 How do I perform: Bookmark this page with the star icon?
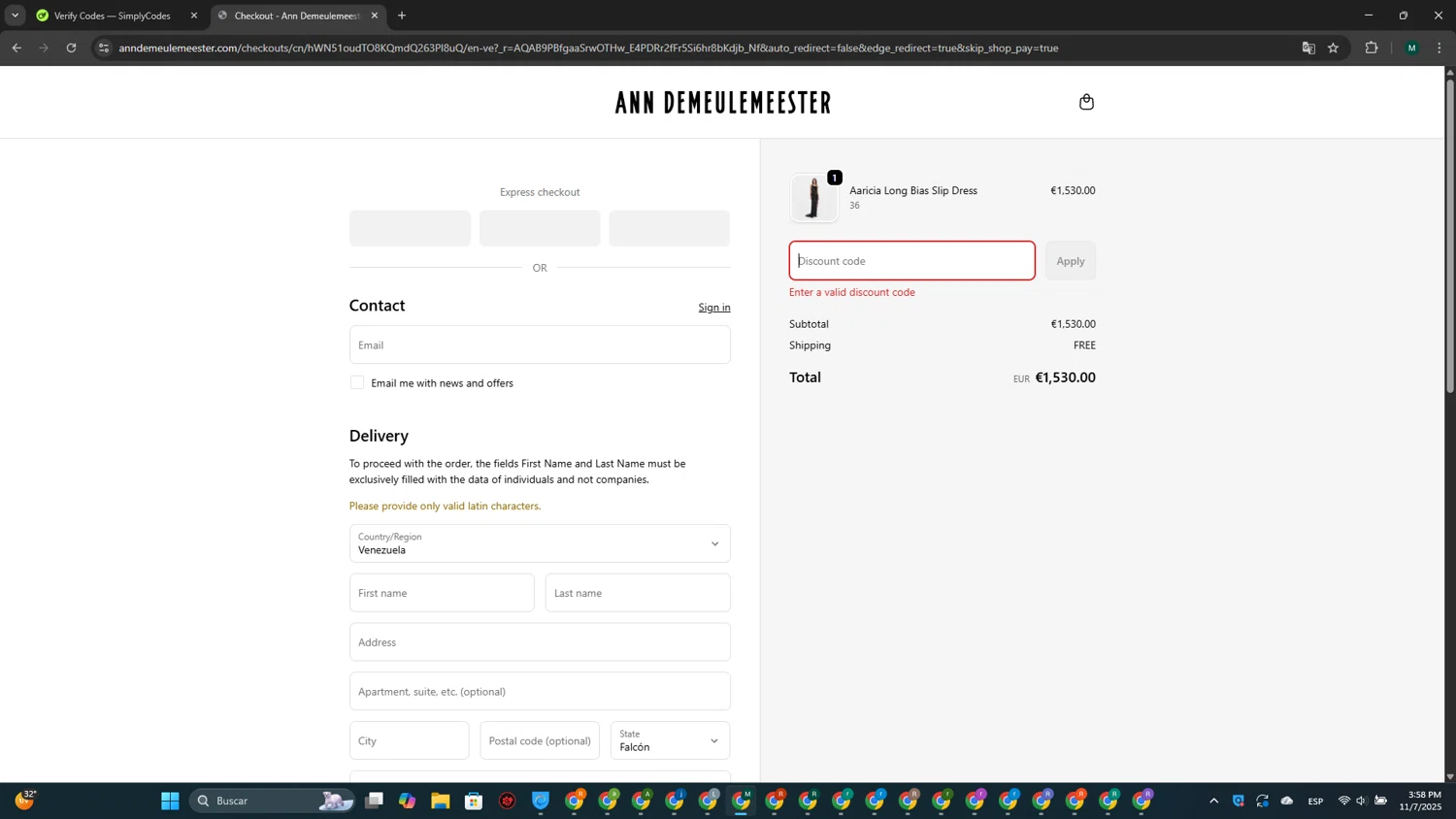[x=1333, y=48]
